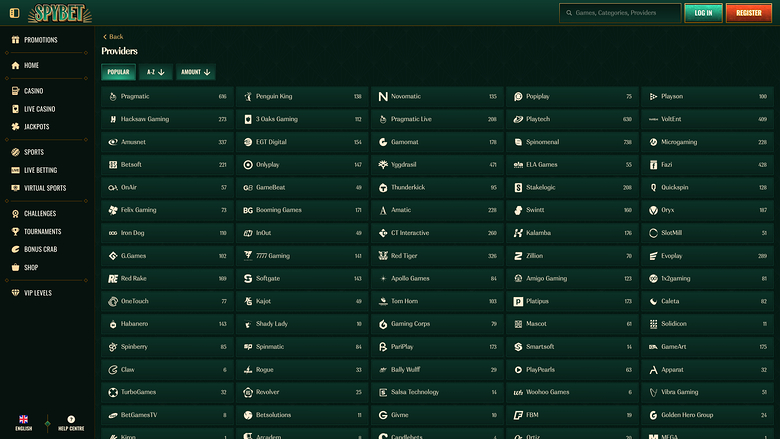Go Back from Providers page

coord(113,37)
